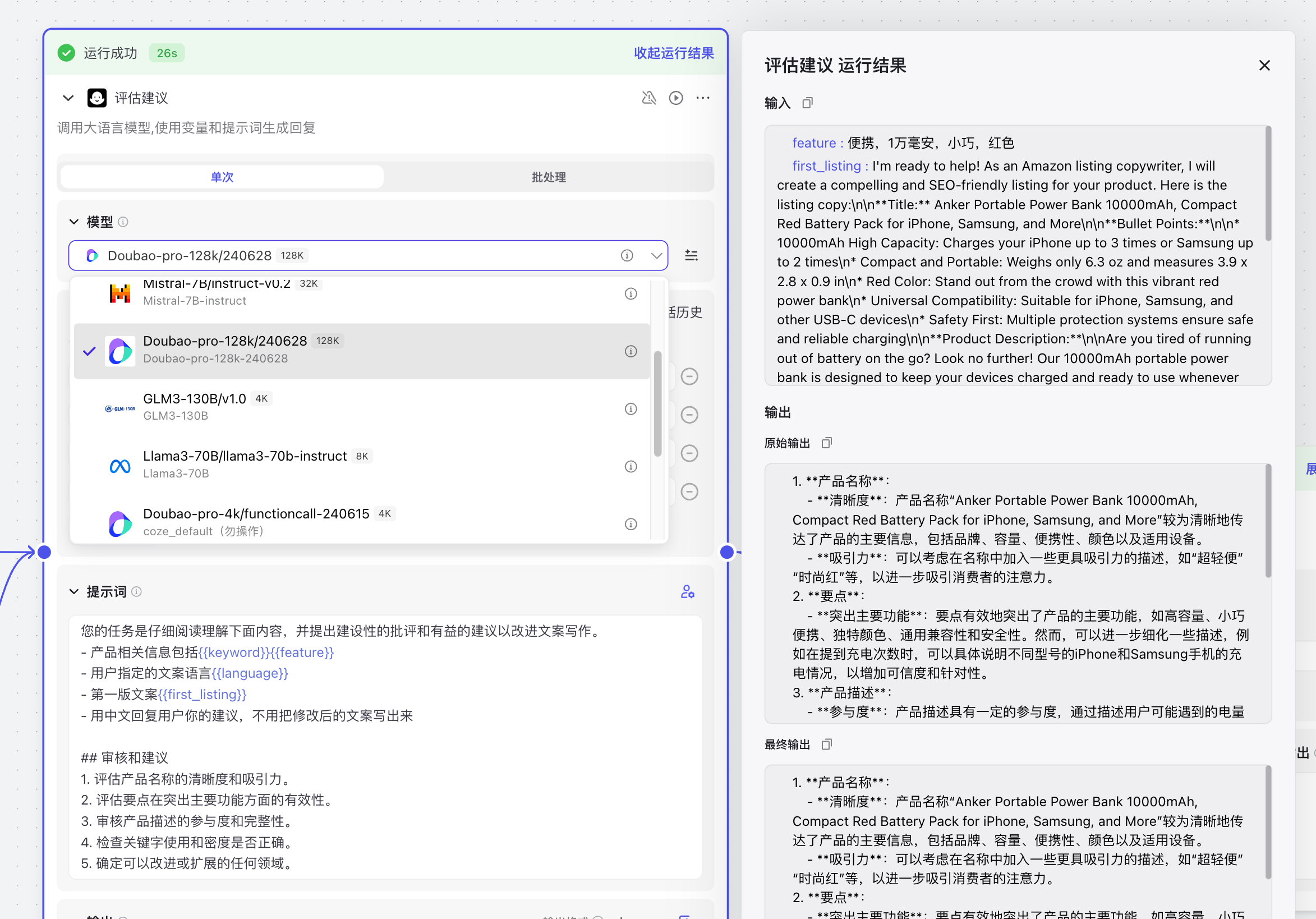Select GLM3-130B/v1.0 model option

tap(362, 408)
